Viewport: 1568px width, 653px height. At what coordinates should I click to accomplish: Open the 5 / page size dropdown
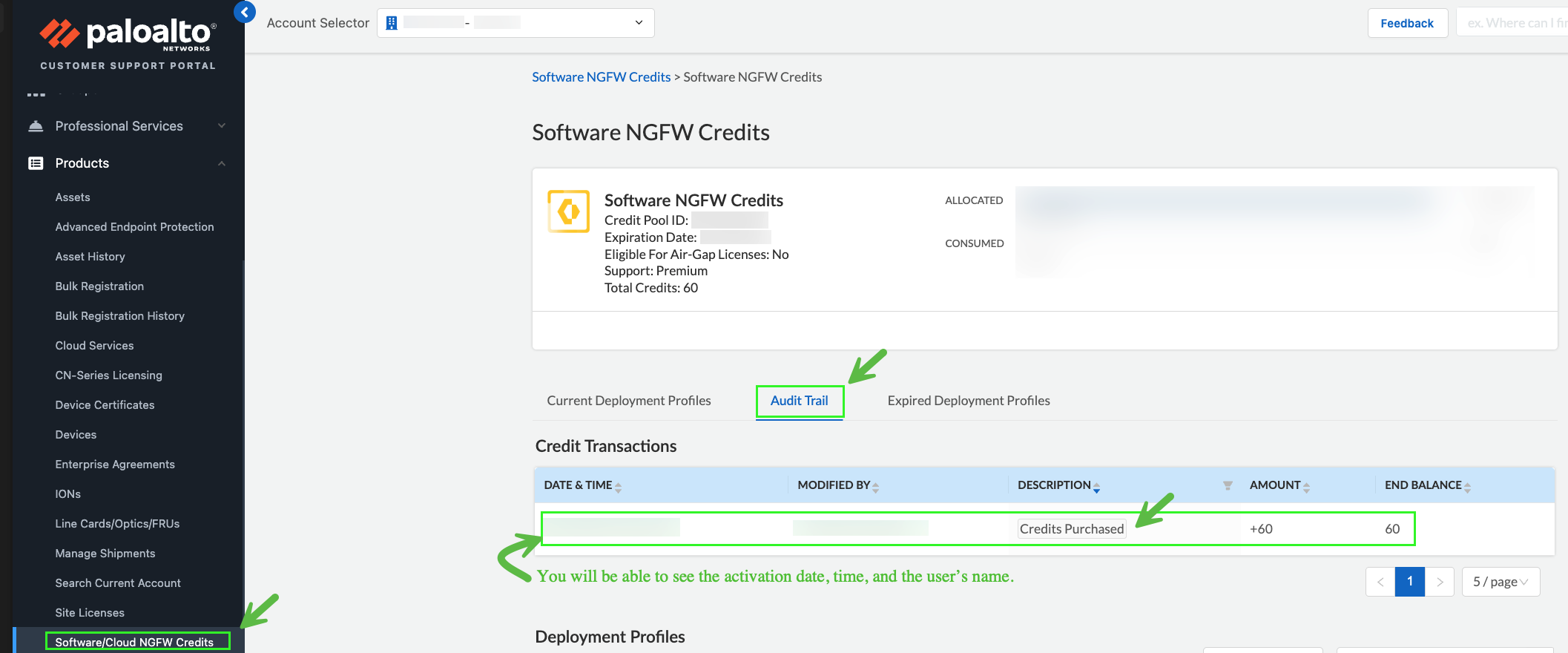click(x=1501, y=582)
